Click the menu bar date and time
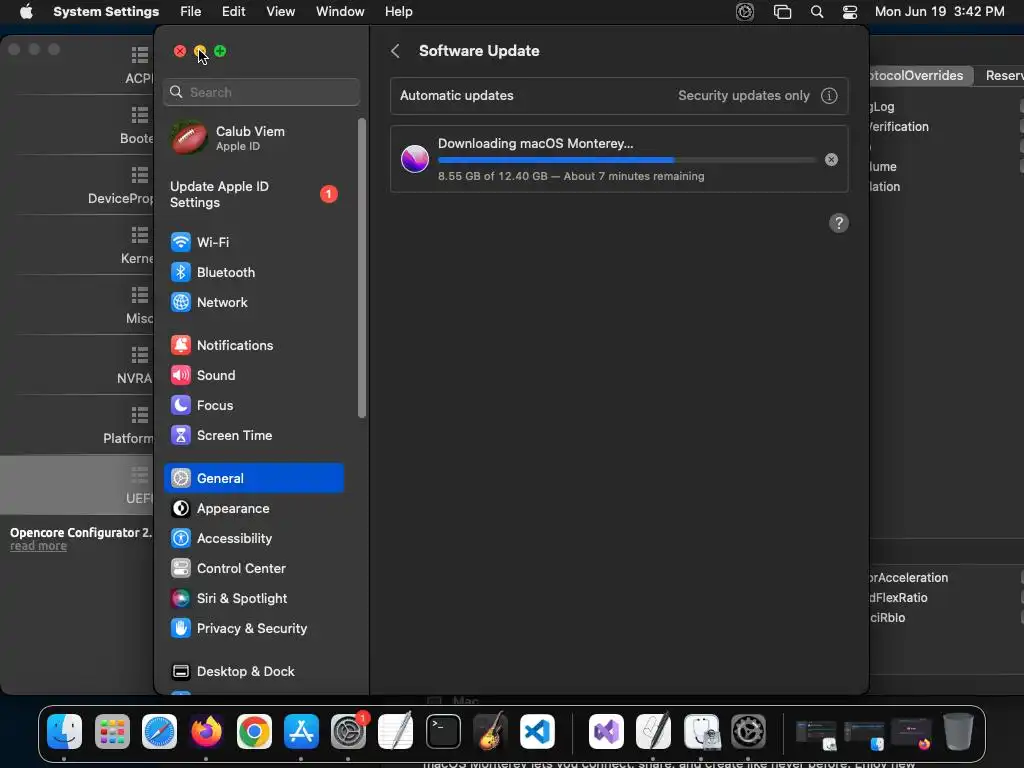 [939, 12]
